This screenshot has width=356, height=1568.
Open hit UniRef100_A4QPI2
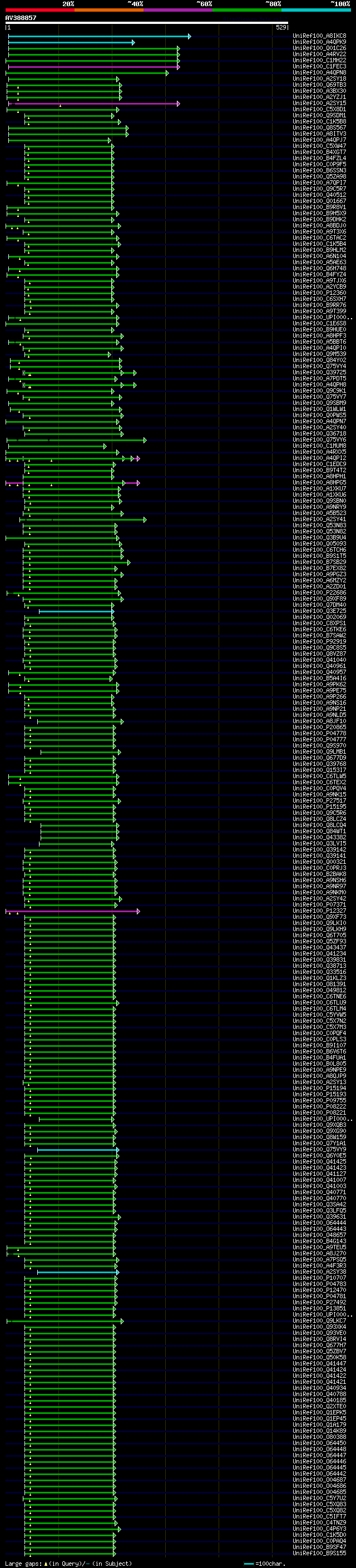coord(319,458)
